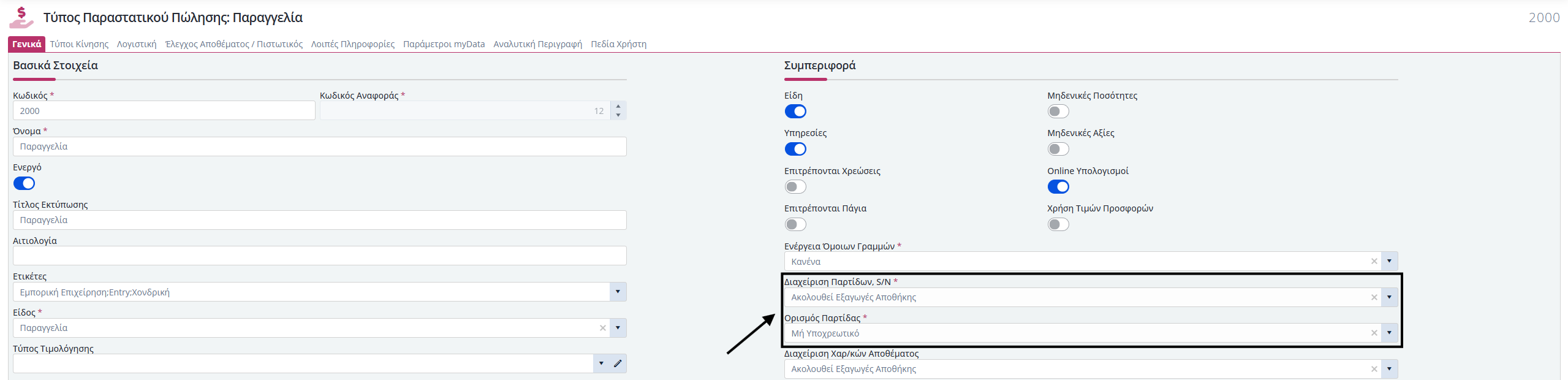Open the Παράμετροι myData tab
This screenshot has width=1568, height=380.
tap(444, 44)
